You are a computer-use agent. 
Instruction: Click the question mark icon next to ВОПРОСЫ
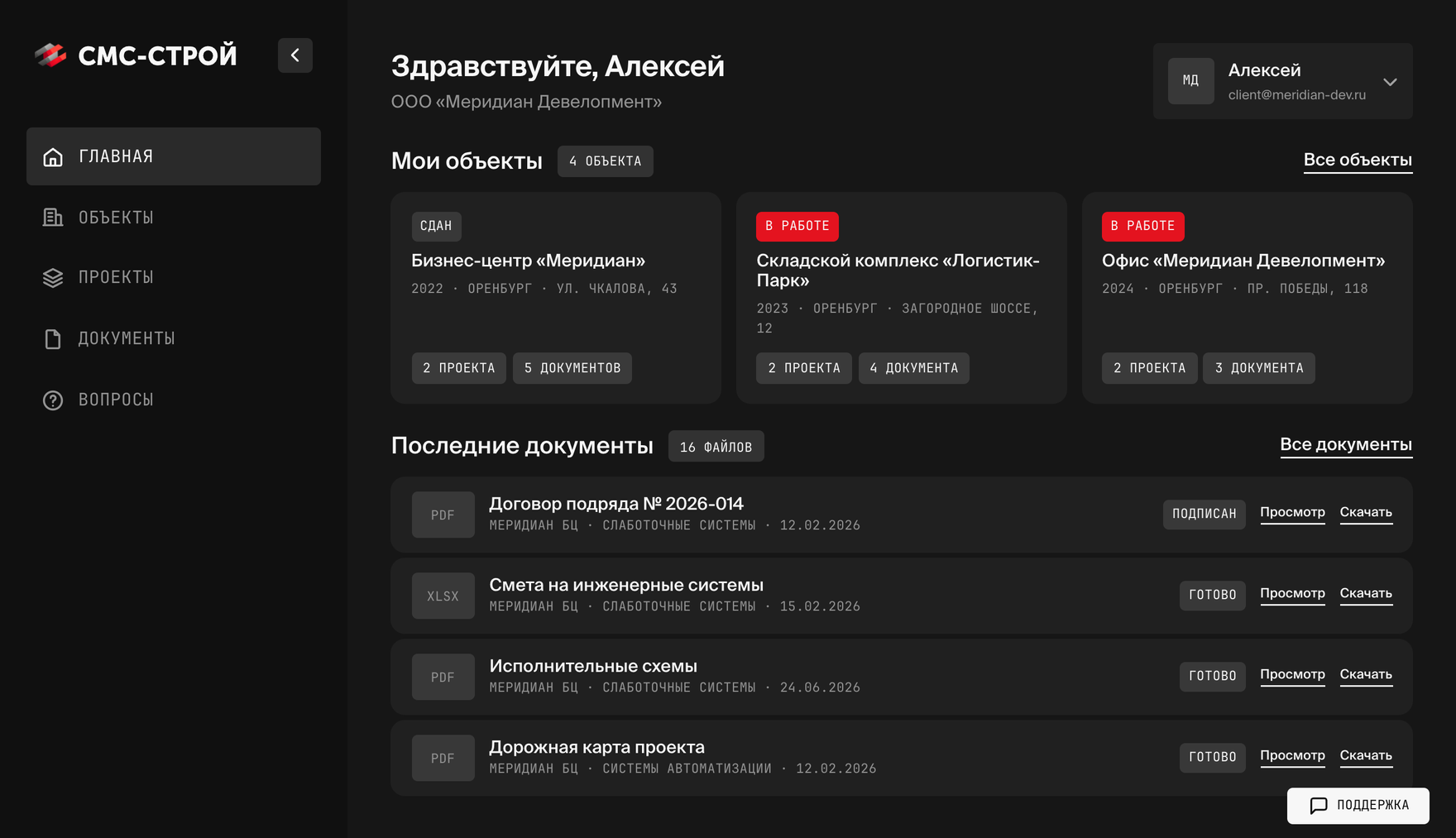coord(53,400)
